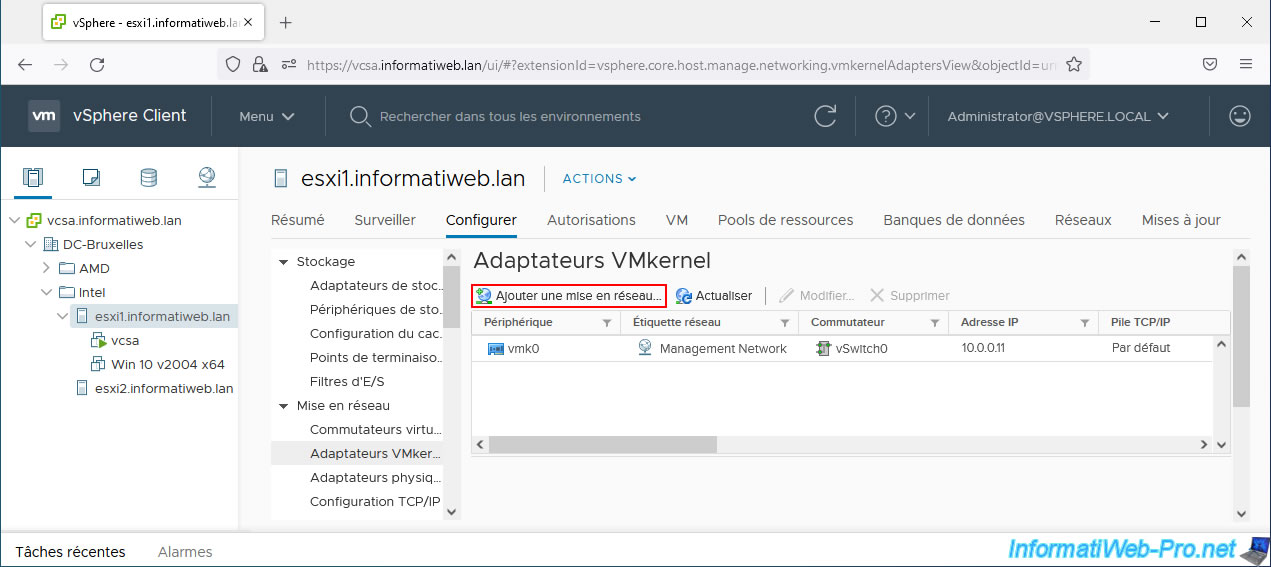Open Configuration TCP/IP settings
This screenshot has height=567, width=1271.
point(375,502)
